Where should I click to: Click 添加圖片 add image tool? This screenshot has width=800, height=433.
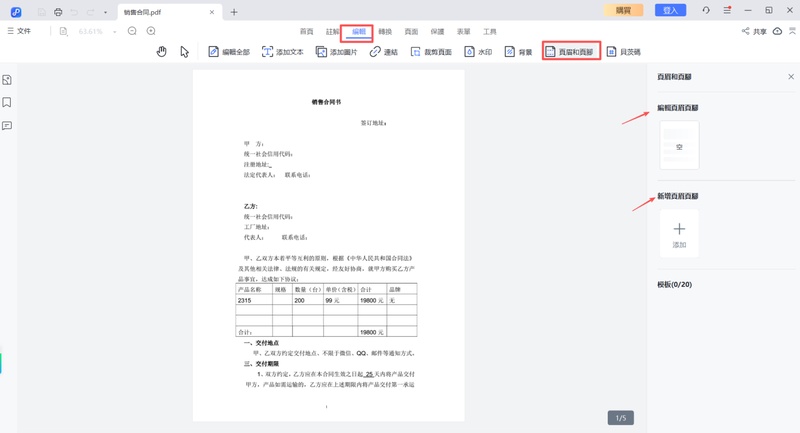(336, 51)
